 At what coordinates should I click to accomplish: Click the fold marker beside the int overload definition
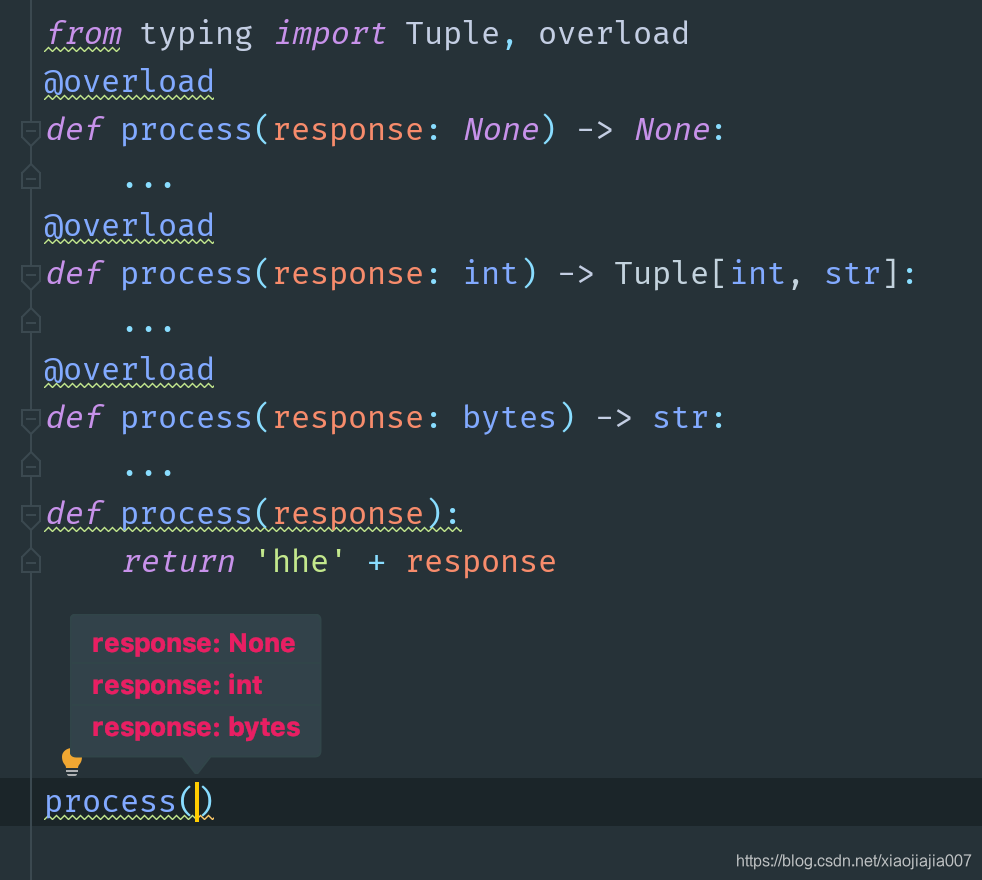point(30,273)
